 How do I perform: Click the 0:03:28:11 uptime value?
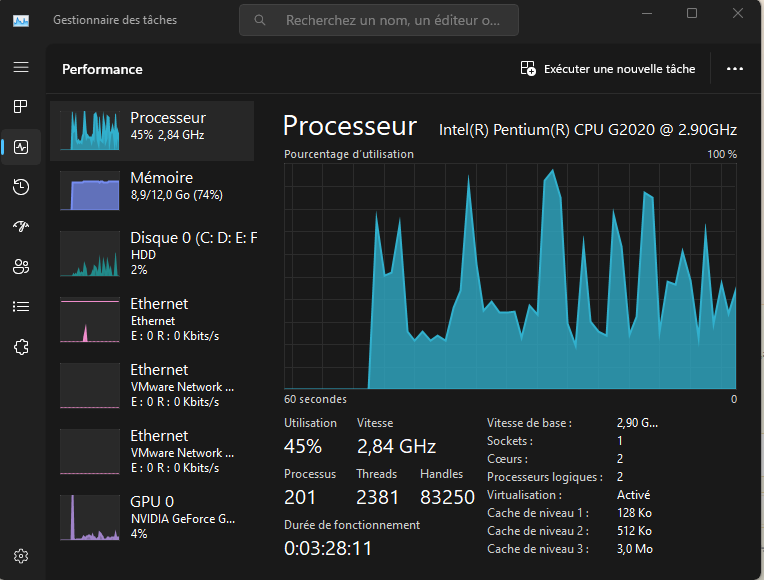(x=328, y=548)
